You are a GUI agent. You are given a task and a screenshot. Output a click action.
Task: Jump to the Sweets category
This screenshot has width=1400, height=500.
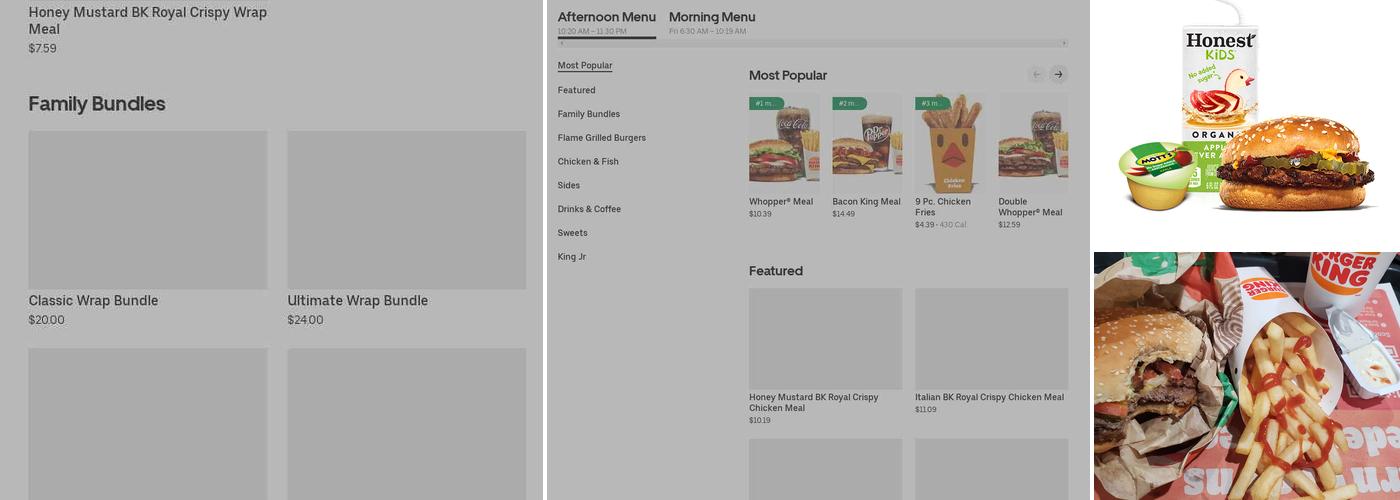(x=573, y=233)
